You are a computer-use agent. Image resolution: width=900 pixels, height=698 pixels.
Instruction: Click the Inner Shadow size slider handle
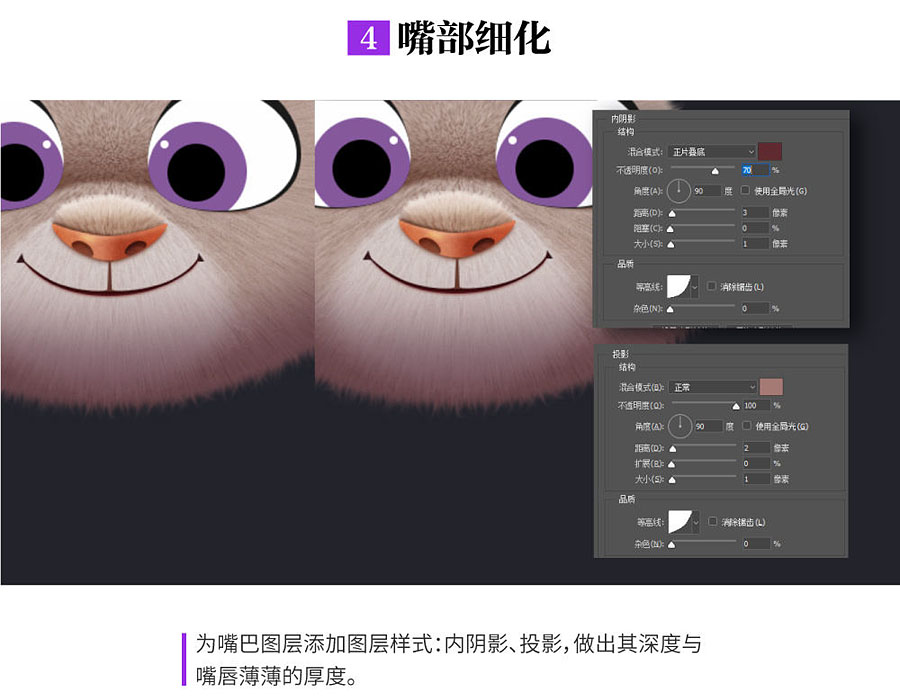click(671, 245)
